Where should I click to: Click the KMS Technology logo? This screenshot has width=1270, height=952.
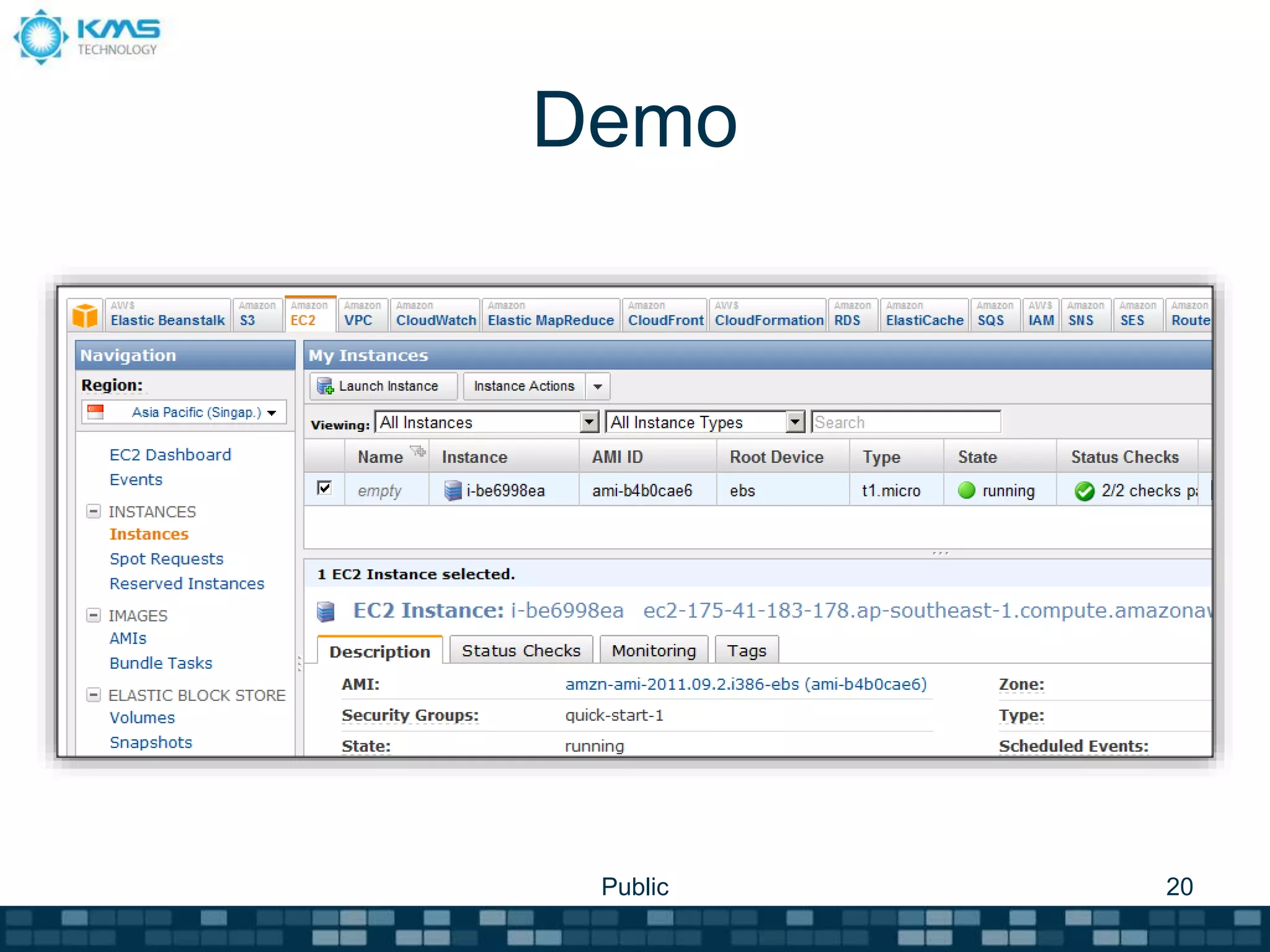click(x=87, y=36)
